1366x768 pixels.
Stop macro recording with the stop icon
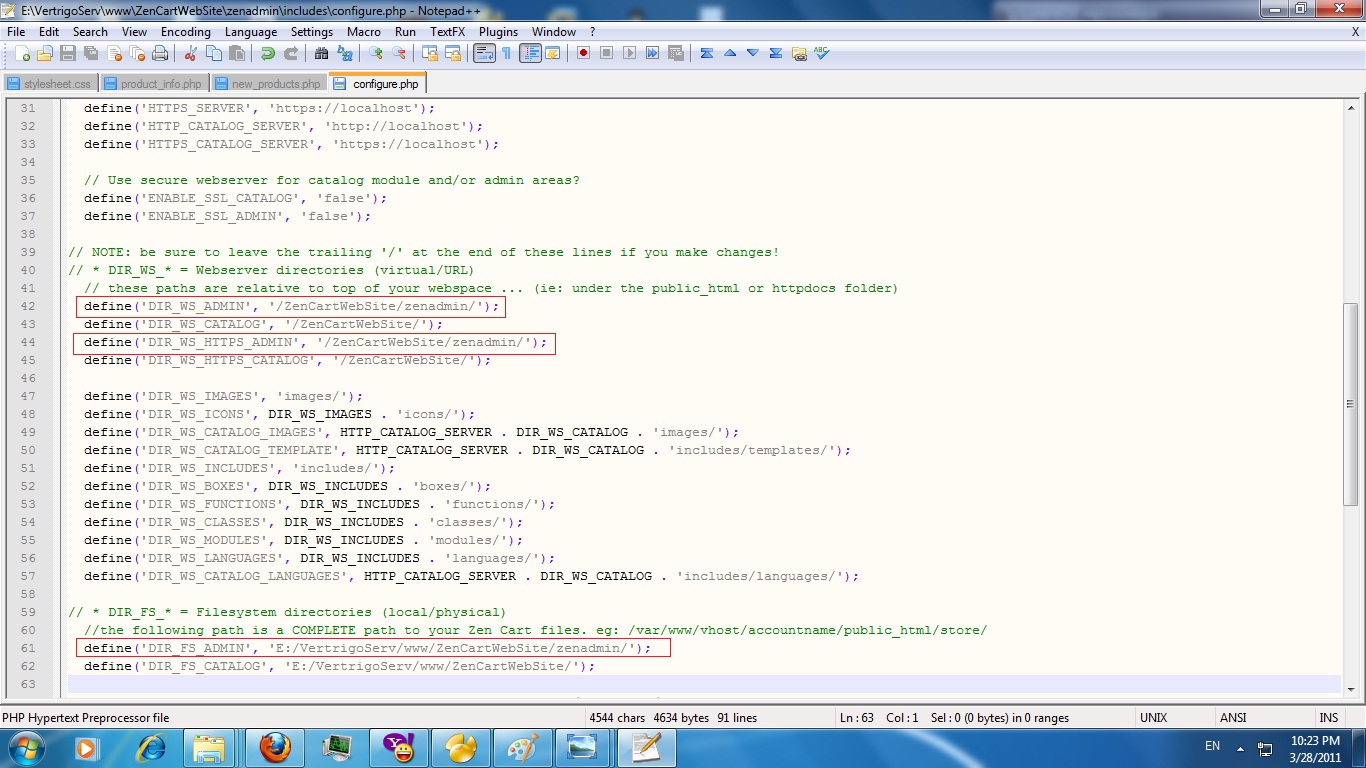point(606,53)
